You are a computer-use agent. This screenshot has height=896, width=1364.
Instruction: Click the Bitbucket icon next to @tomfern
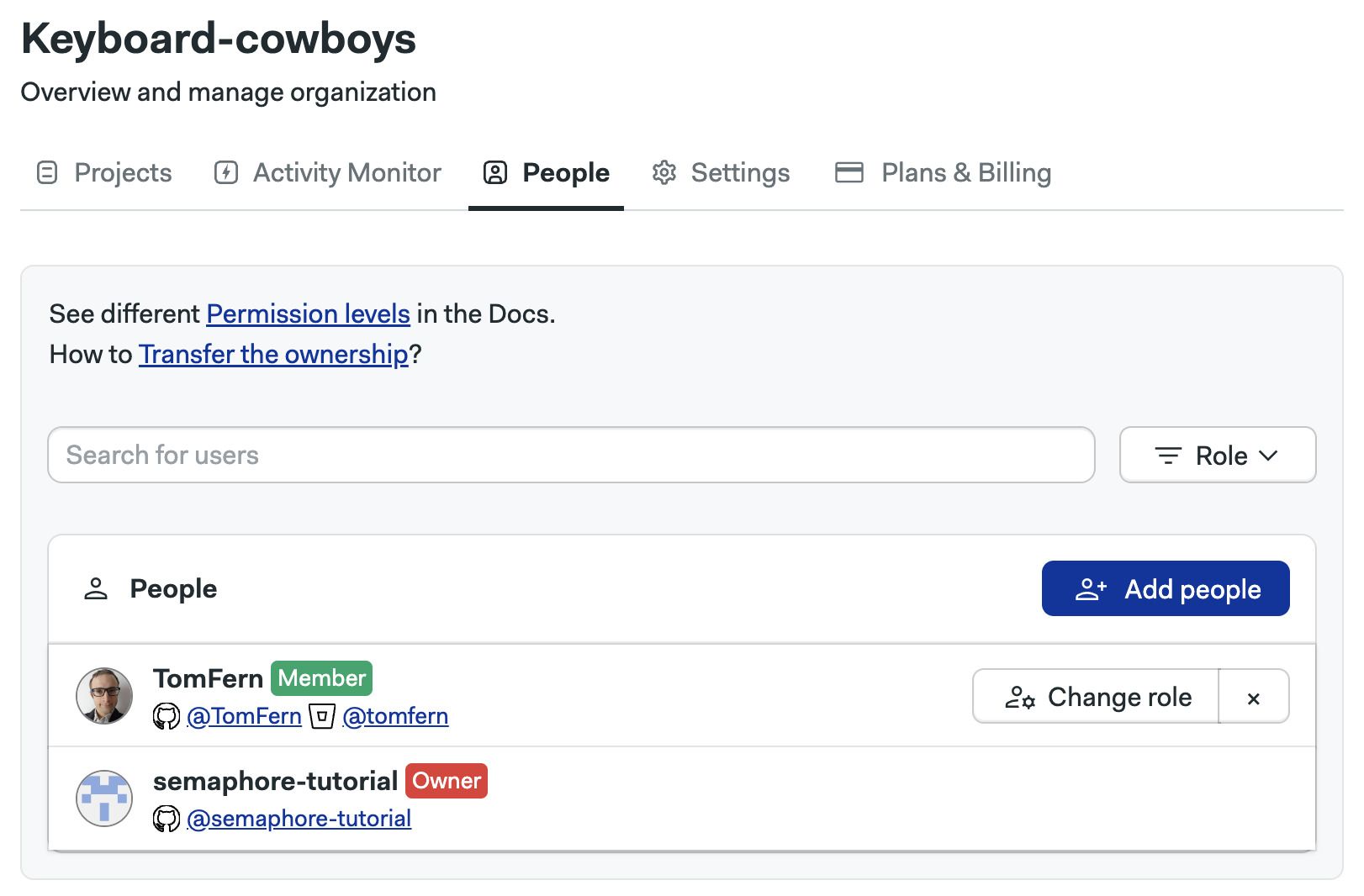(x=322, y=716)
